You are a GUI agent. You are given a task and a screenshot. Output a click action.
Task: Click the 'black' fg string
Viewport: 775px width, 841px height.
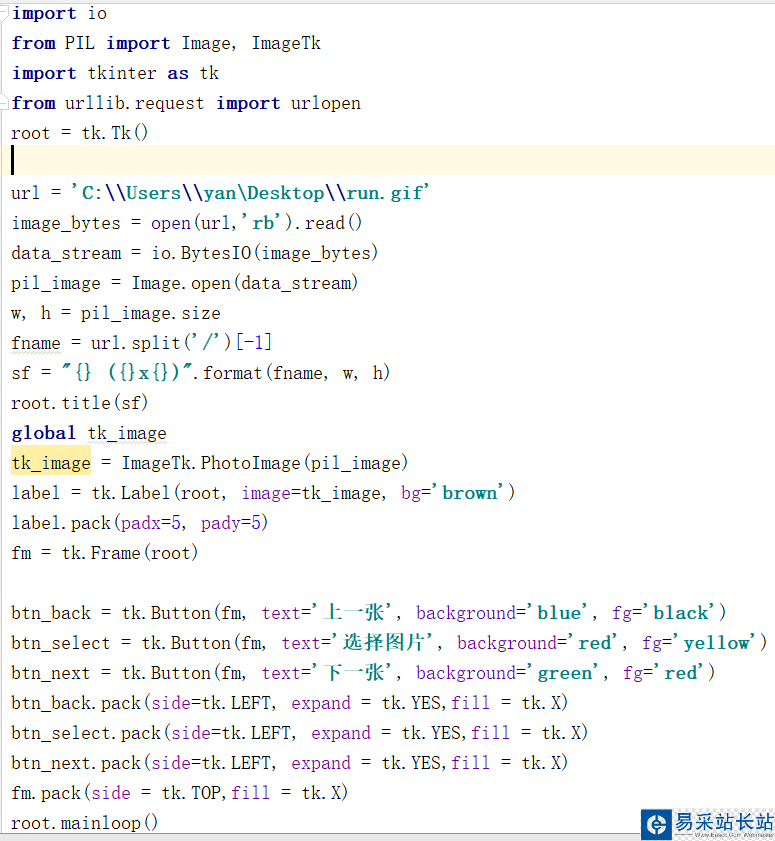[x=680, y=613]
